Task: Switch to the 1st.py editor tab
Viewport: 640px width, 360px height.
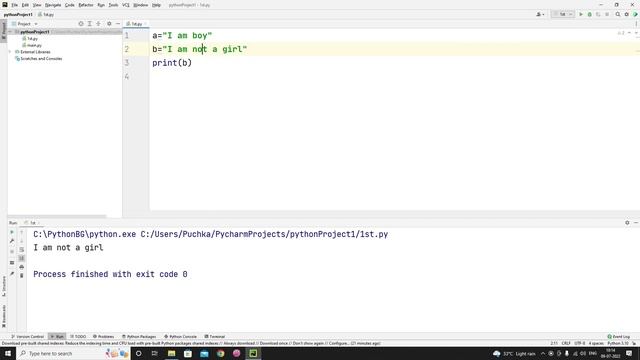Action: click(x=135, y=24)
